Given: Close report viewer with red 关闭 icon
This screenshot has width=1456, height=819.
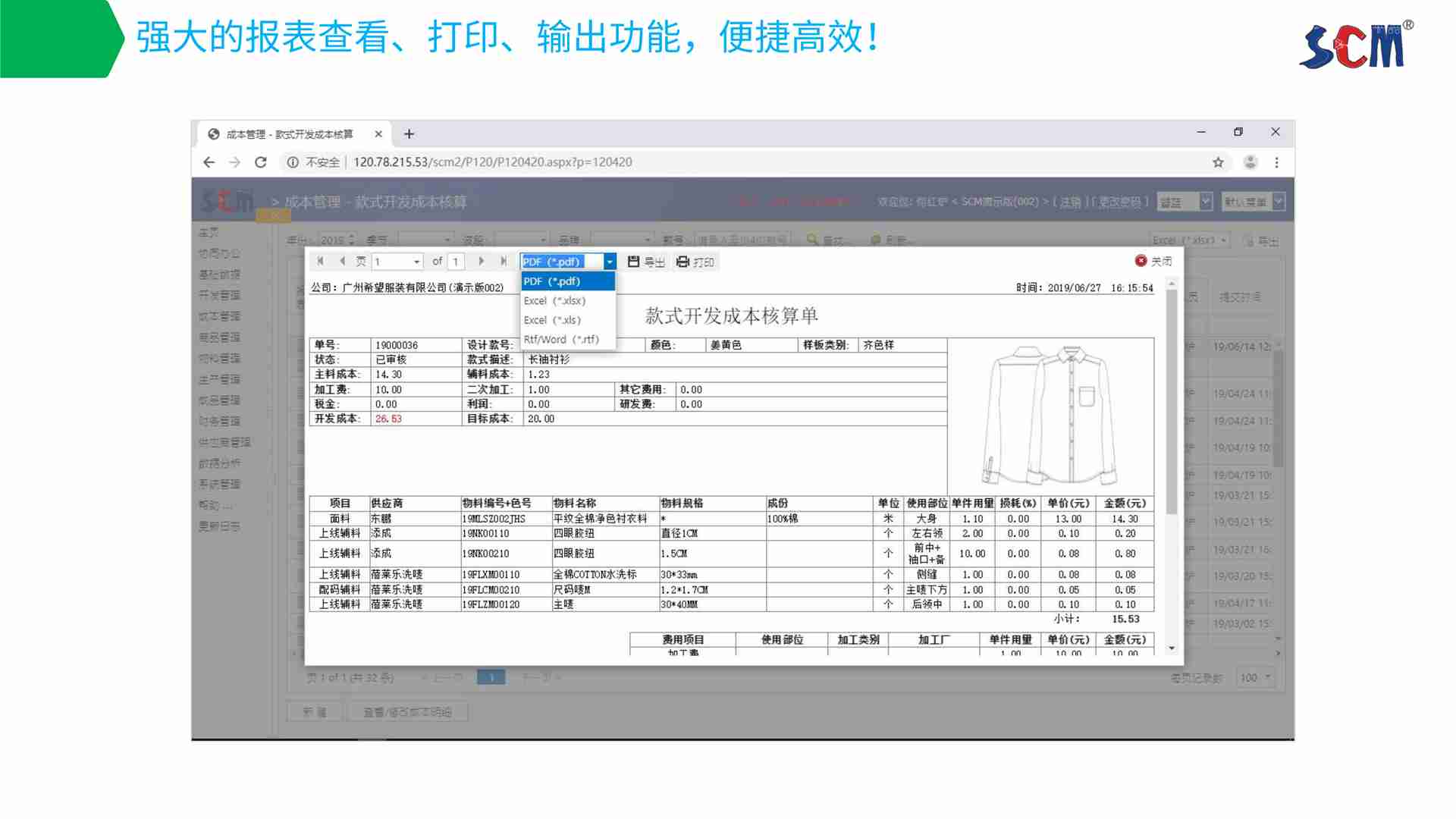Looking at the screenshot, I should click(x=1141, y=261).
